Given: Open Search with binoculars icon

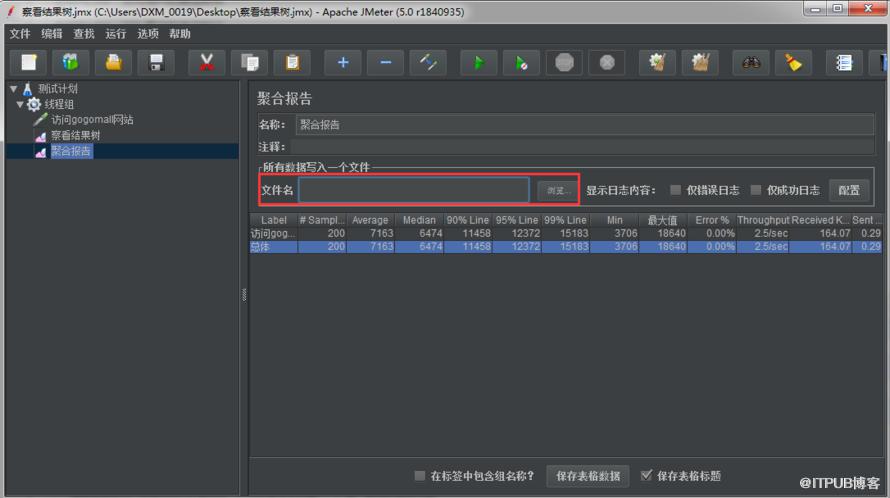Looking at the screenshot, I should (751, 62).
